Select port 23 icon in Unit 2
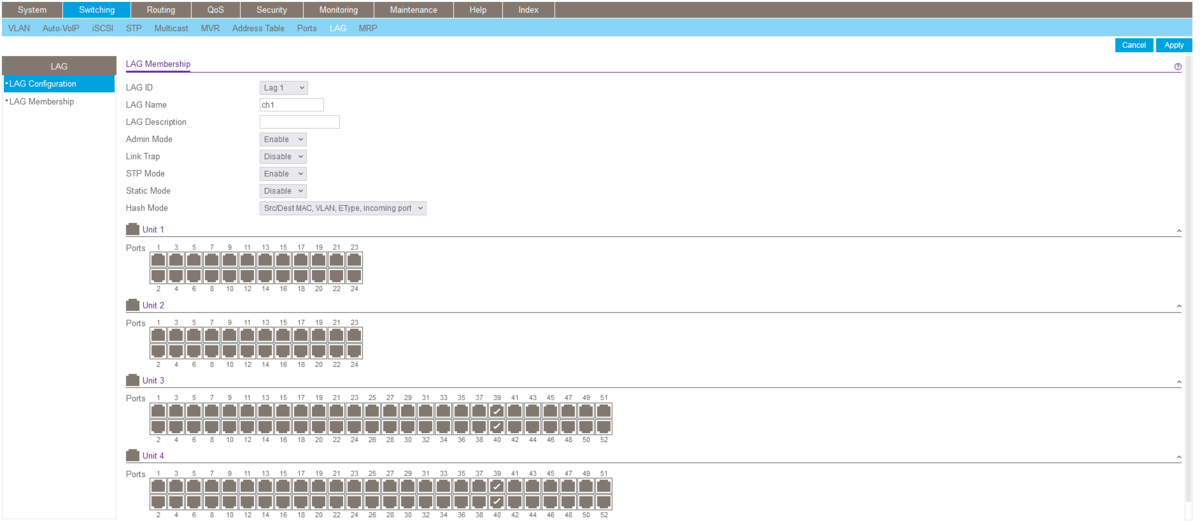The image size is (1200, 523). (354, 335)
